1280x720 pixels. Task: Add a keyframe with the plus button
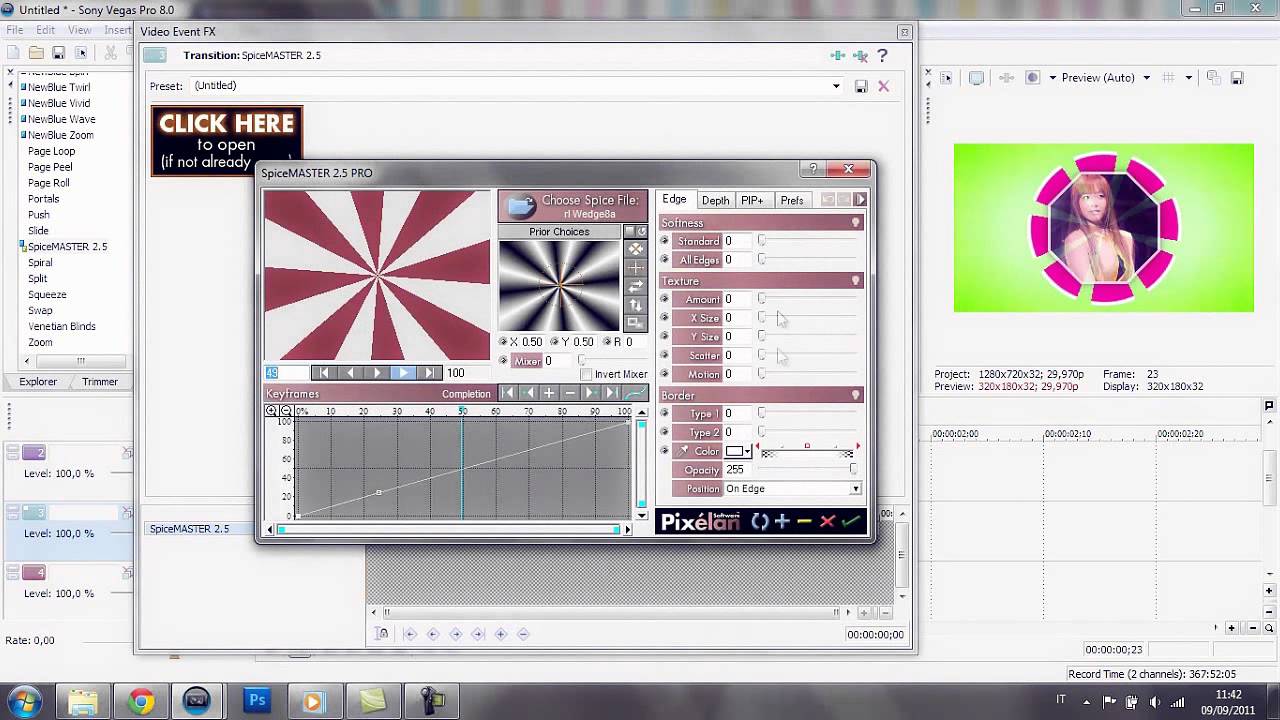tap(549, 393)
